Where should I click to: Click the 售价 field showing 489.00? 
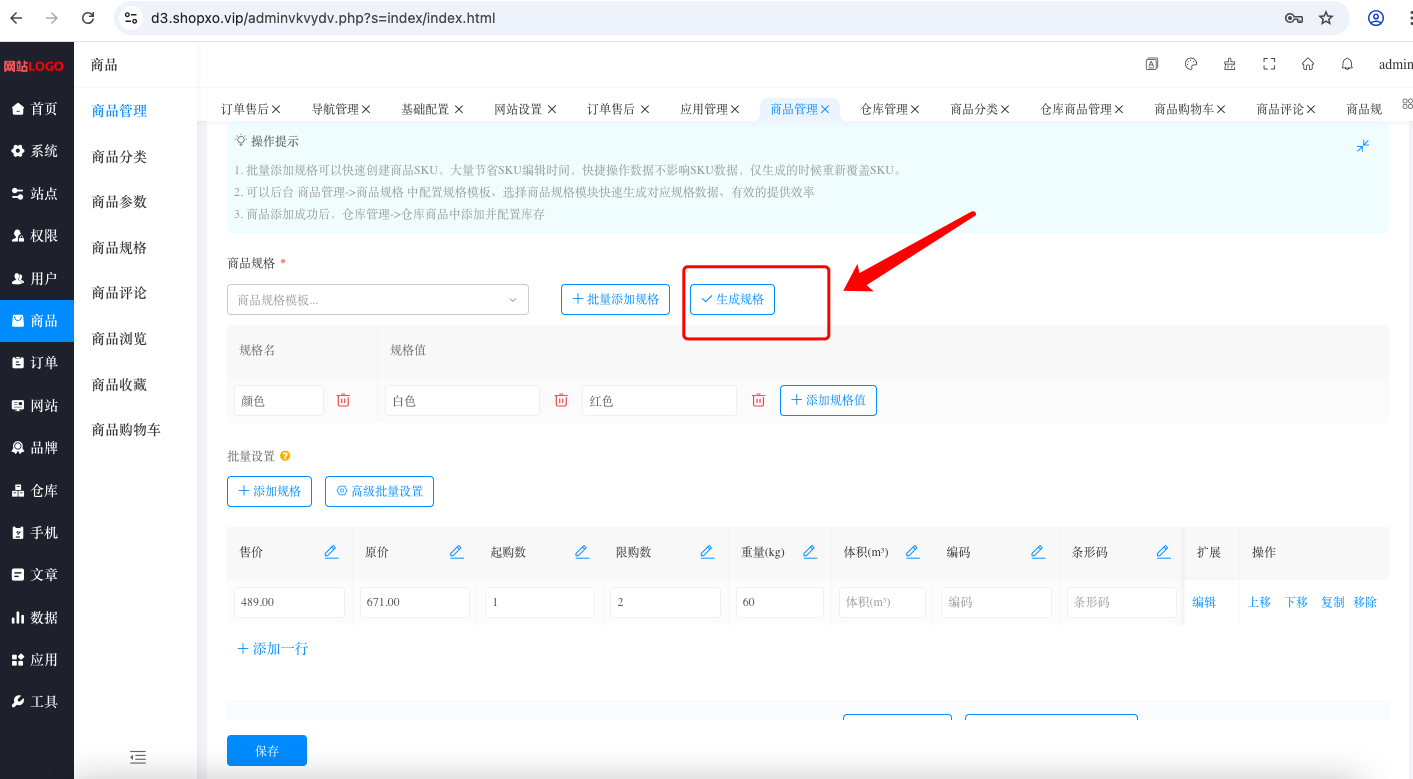pyautogui.click(x=289, y=602)
